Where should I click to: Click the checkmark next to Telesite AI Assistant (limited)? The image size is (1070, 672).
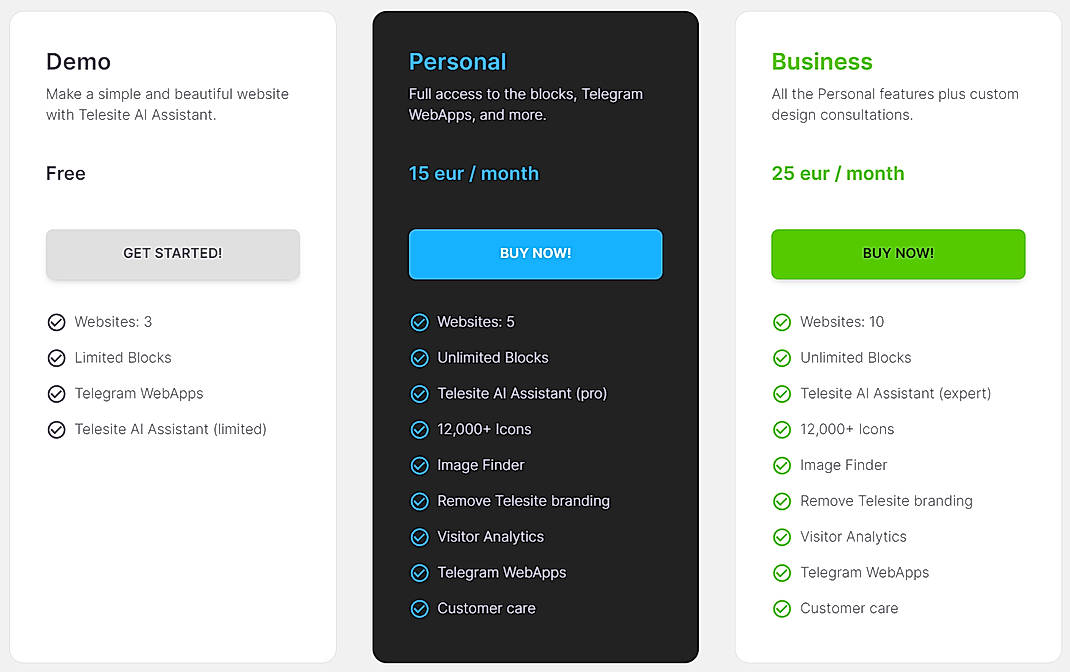click(x=57, y=429)
